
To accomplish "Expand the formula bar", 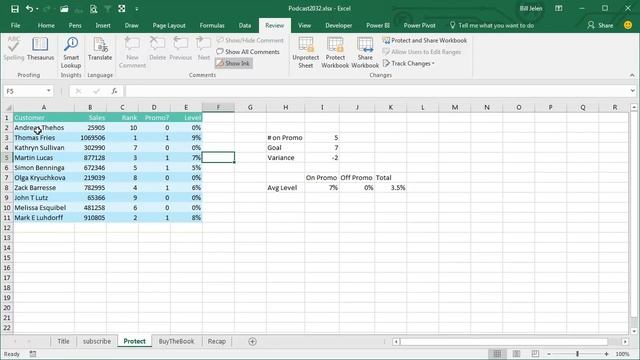I will 632,91.
